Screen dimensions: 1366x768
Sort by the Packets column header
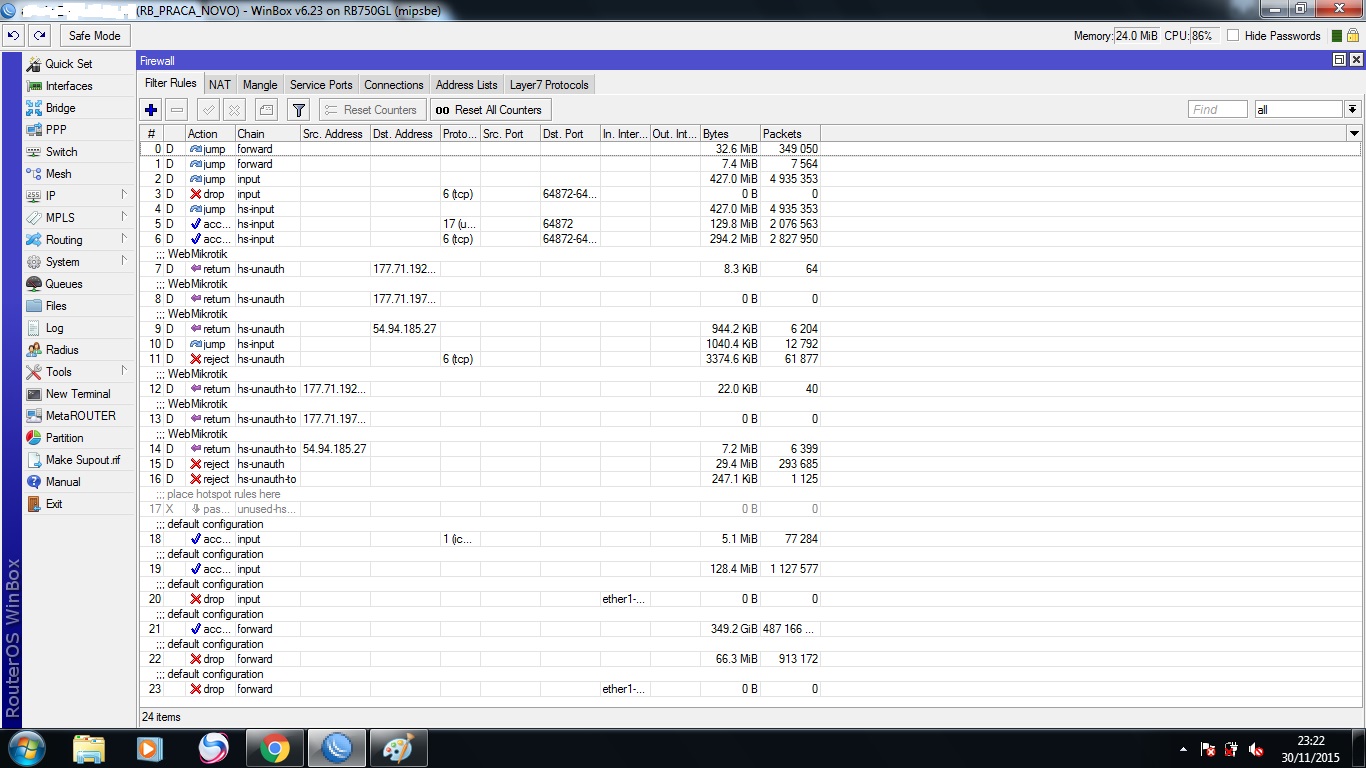790,134
